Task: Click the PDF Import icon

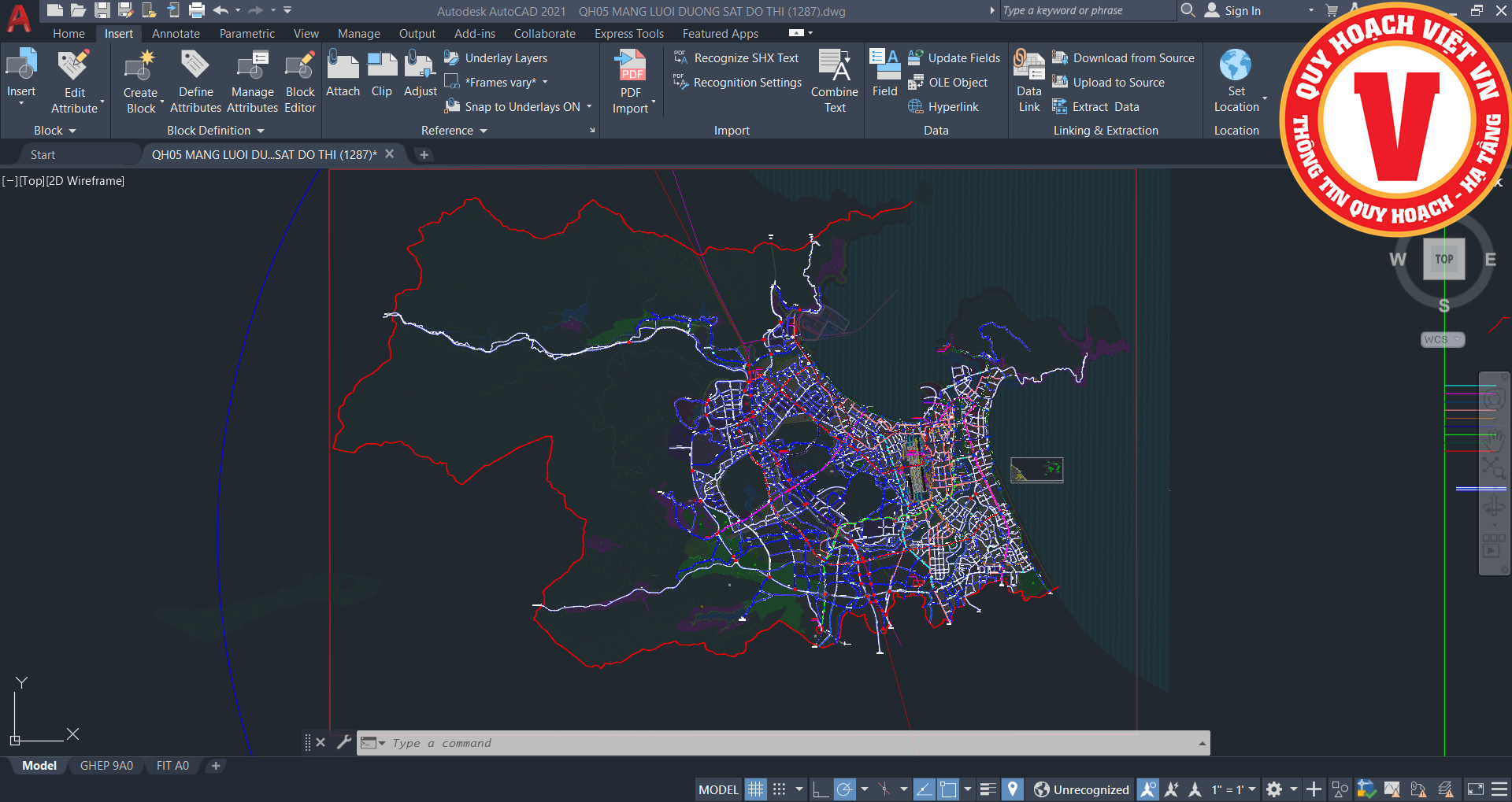Action: (631, 66)
